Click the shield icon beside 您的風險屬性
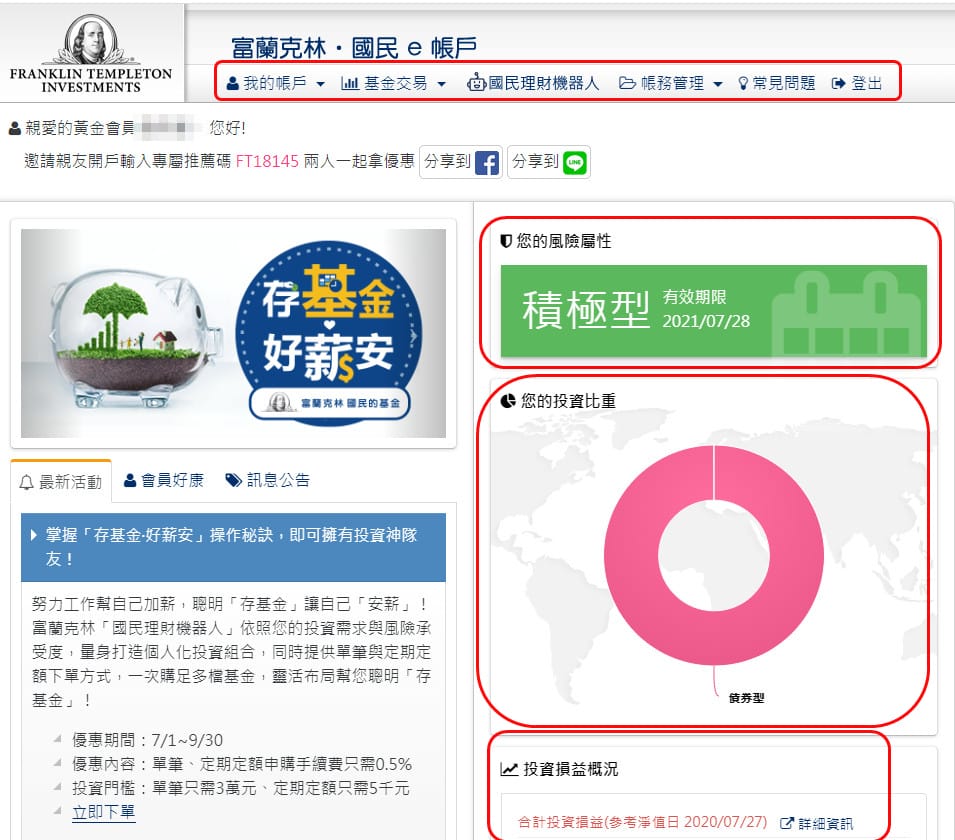 (x=506, y=241)
